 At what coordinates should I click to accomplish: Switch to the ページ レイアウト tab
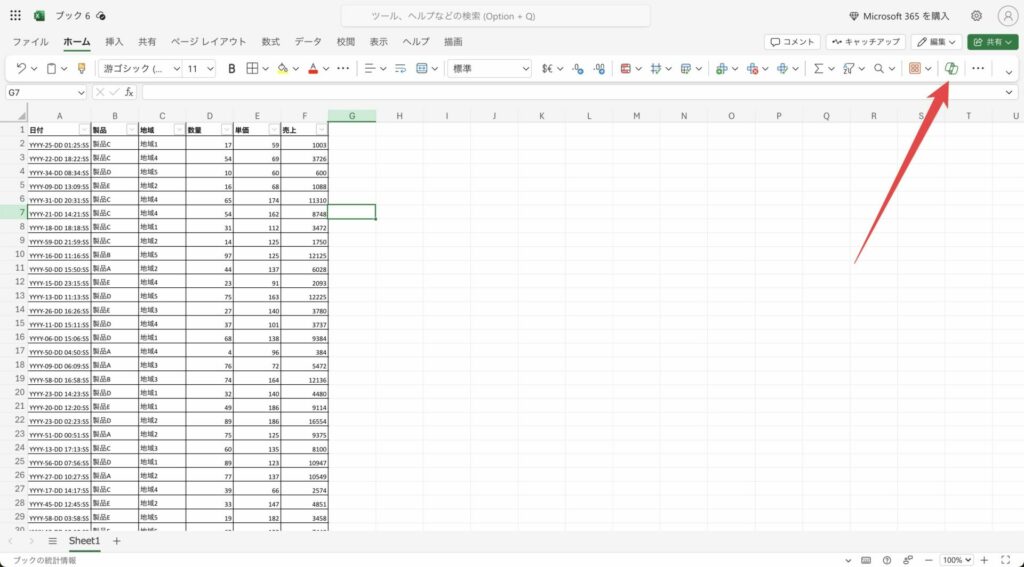(x=209, y=42)
